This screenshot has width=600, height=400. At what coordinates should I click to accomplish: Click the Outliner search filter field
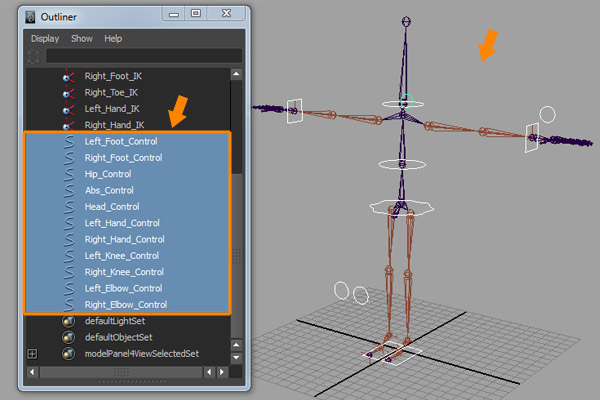[143, 56]
